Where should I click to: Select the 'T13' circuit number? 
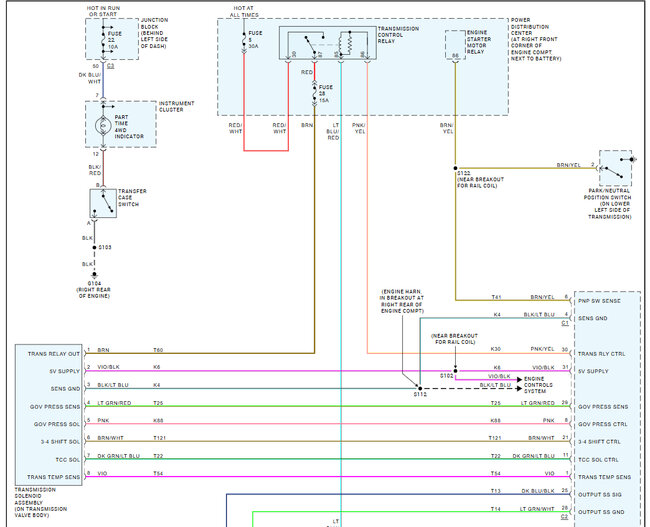pyautogui.click(x=496, y=491)
